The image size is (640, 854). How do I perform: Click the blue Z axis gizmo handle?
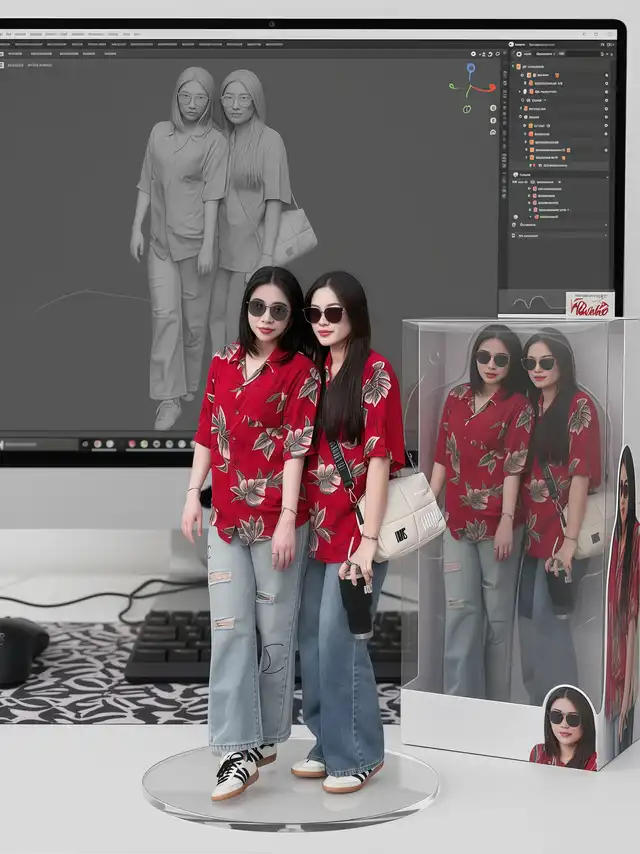tap(472, 68)
